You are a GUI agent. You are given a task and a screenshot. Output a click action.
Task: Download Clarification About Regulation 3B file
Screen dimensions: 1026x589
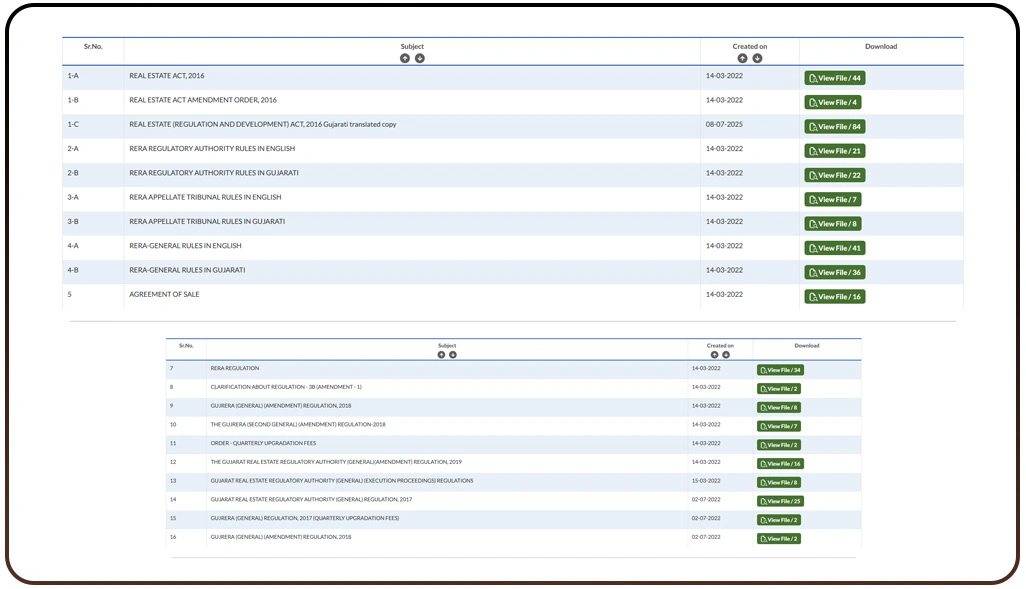tap(778, 388)
